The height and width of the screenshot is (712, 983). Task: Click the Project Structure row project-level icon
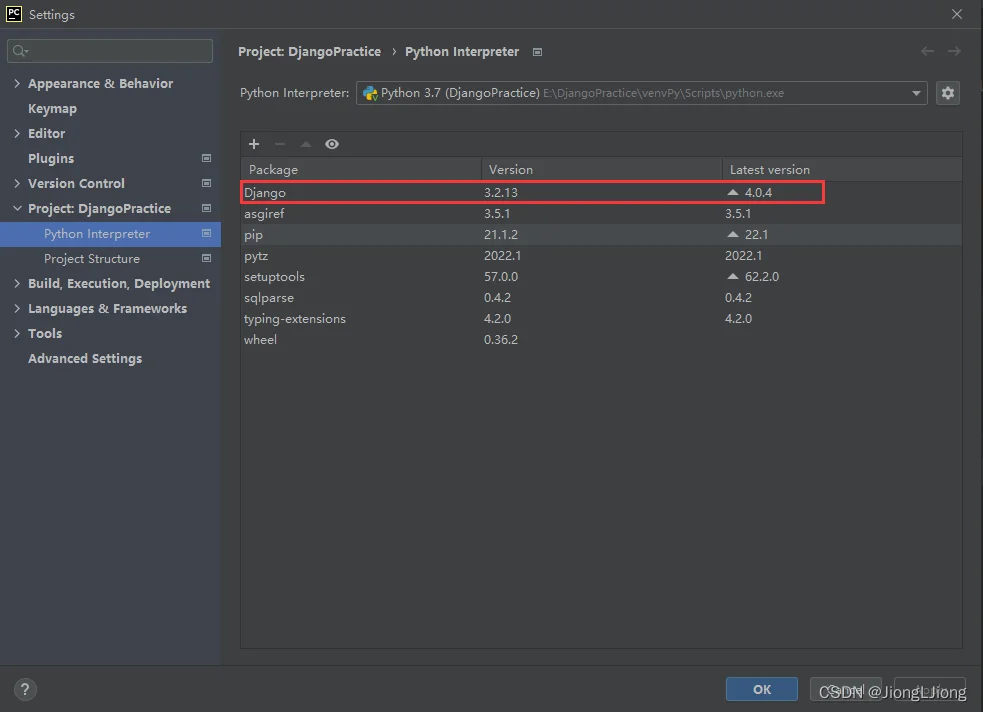click(x=206, y=259)
